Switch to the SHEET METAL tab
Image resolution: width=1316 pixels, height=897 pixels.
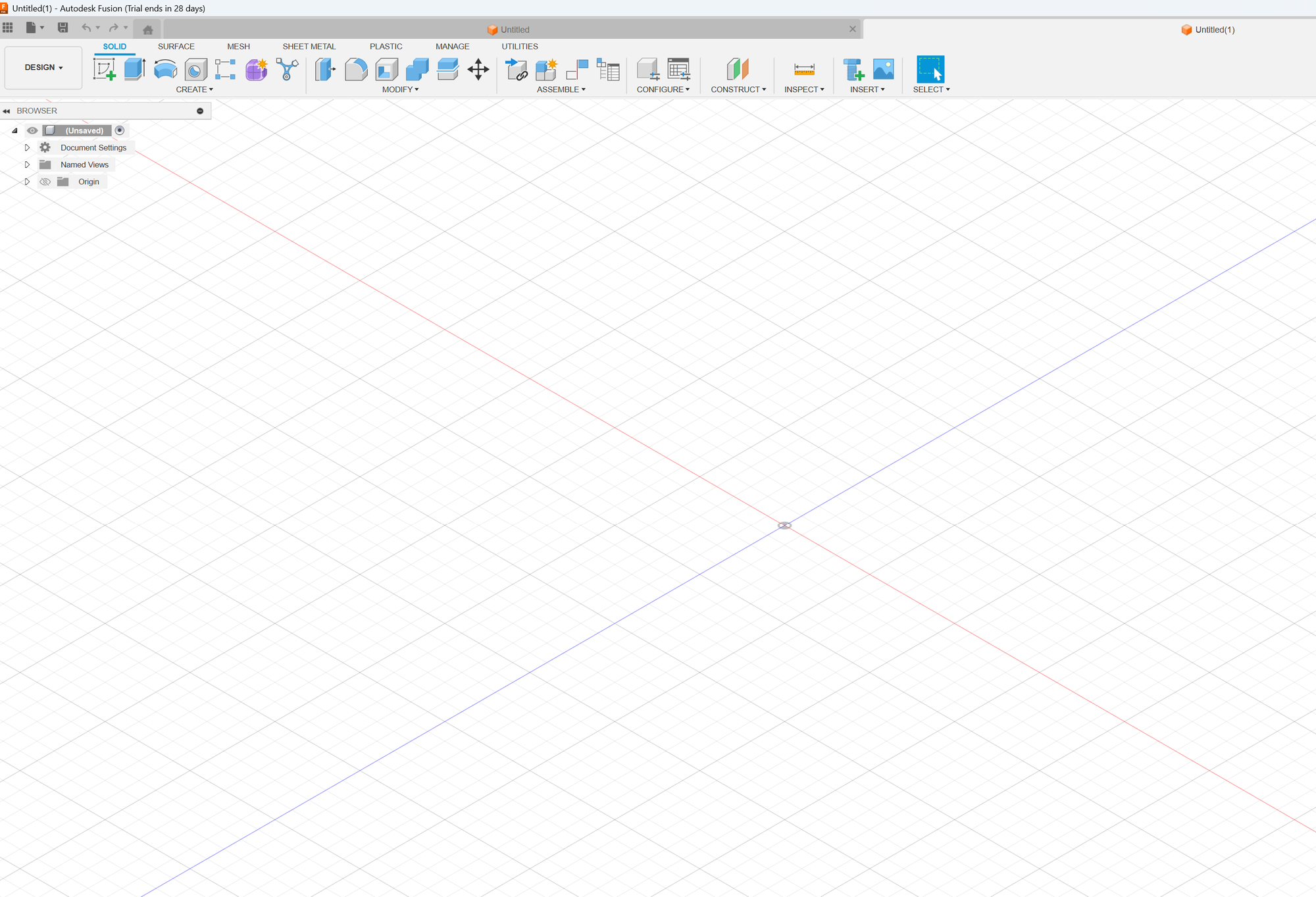click(x=309, y=47)
